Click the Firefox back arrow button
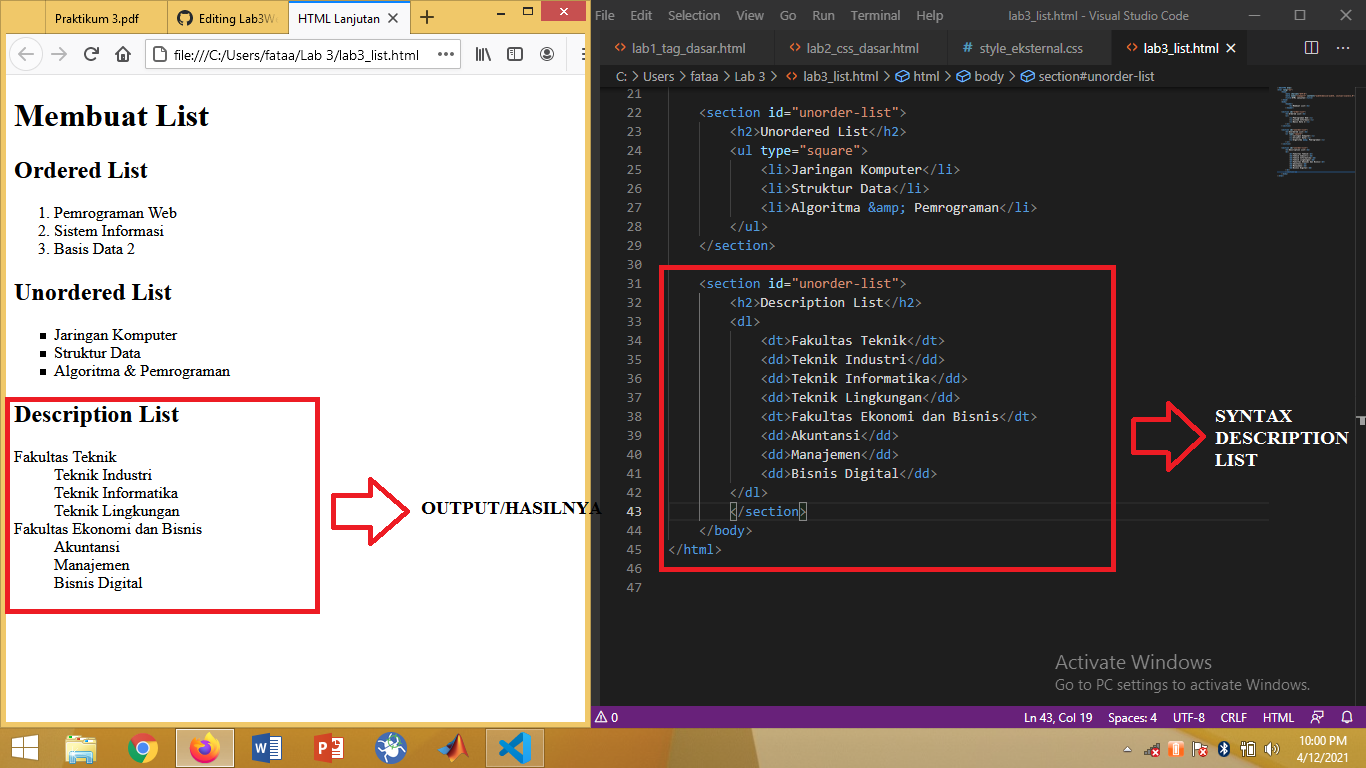The height and width of the screenshot is (768, 1366). (x=27, y=55)
